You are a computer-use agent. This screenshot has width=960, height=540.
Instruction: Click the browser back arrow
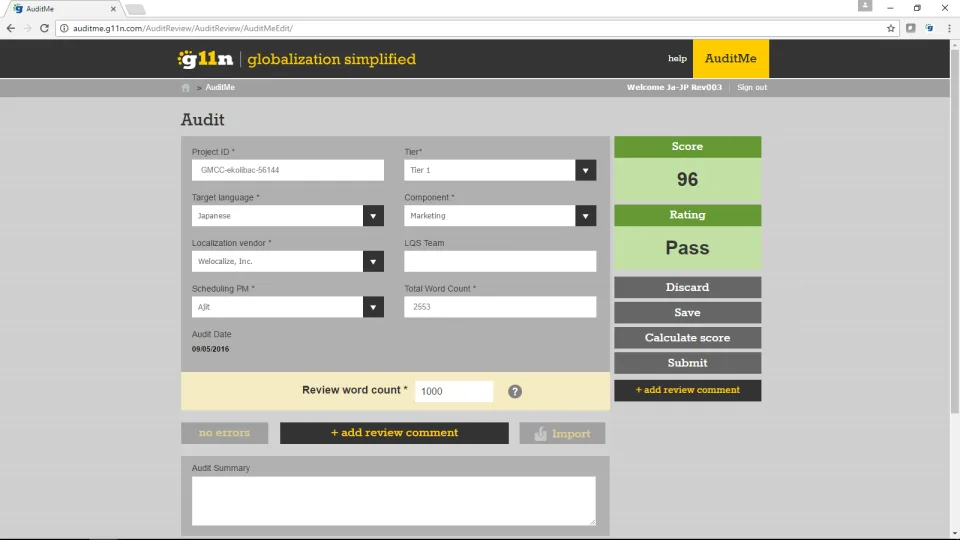[x=10, y=28]
